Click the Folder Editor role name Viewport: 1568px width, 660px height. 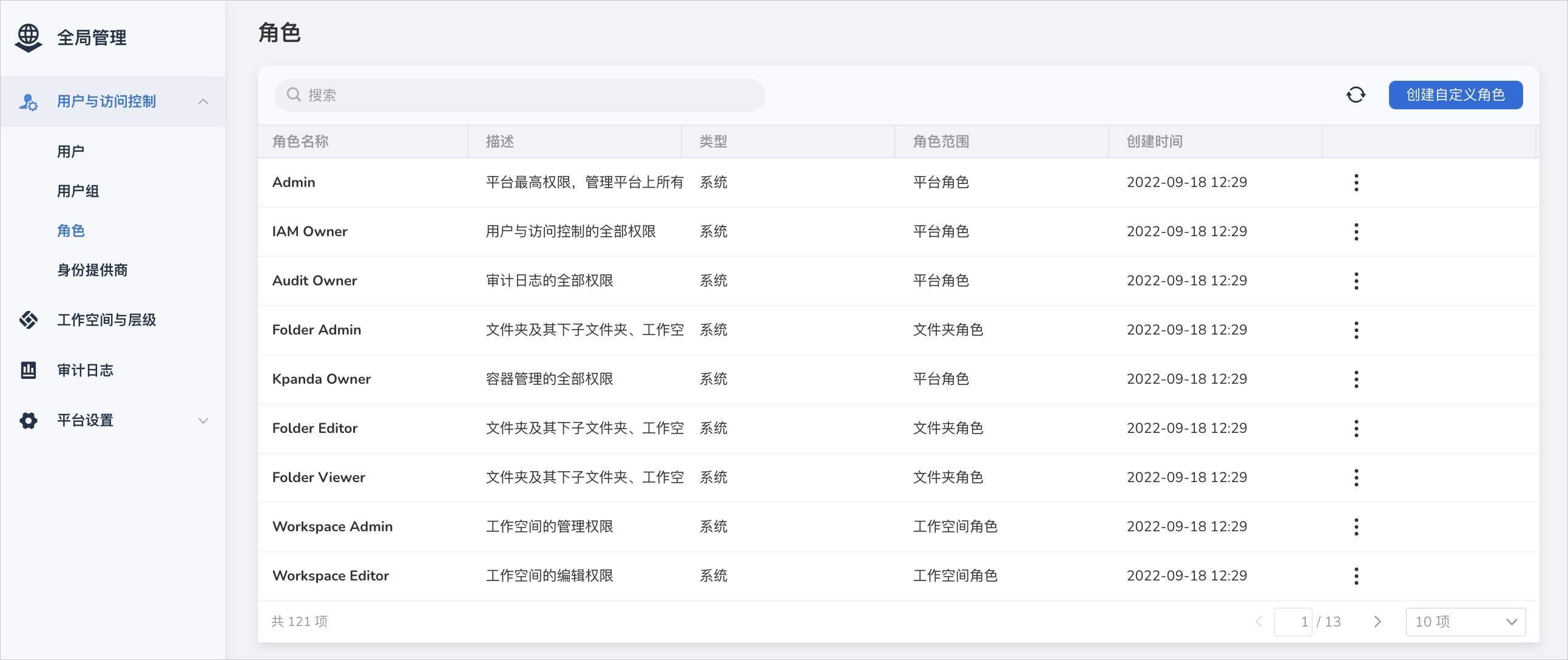tap(315, 429)
